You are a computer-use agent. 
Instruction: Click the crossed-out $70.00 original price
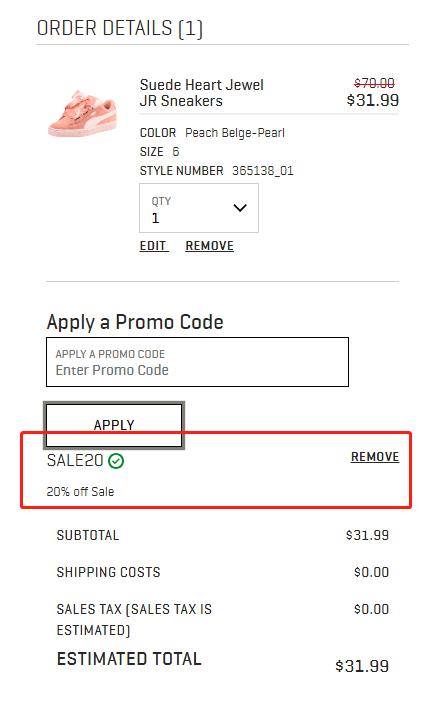pos(374,83)
